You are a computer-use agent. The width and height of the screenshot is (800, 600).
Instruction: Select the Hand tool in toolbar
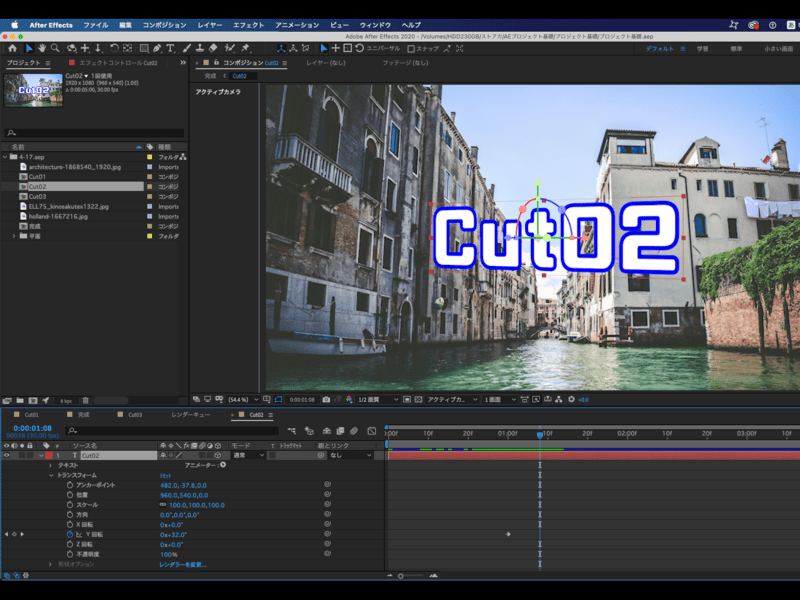pos(42,48)
